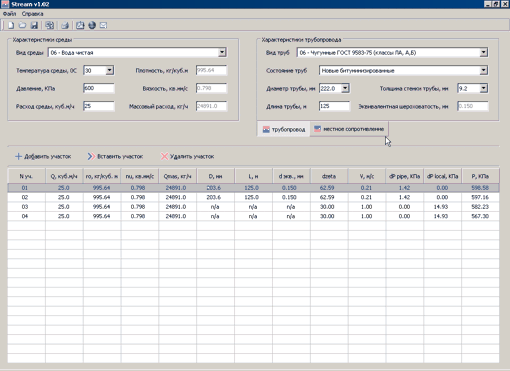Click the Длина трубы input field
This screenshot has width=510, height=371.
pos(334,106)
